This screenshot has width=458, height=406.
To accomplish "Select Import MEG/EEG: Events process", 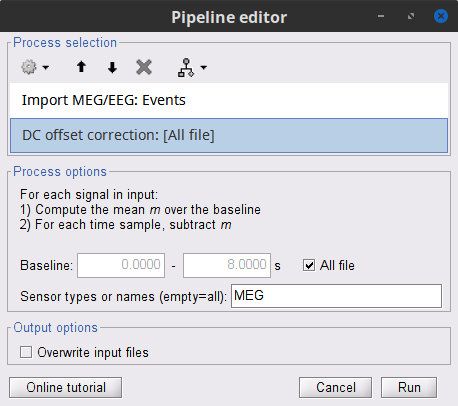I will coord(229,100).
